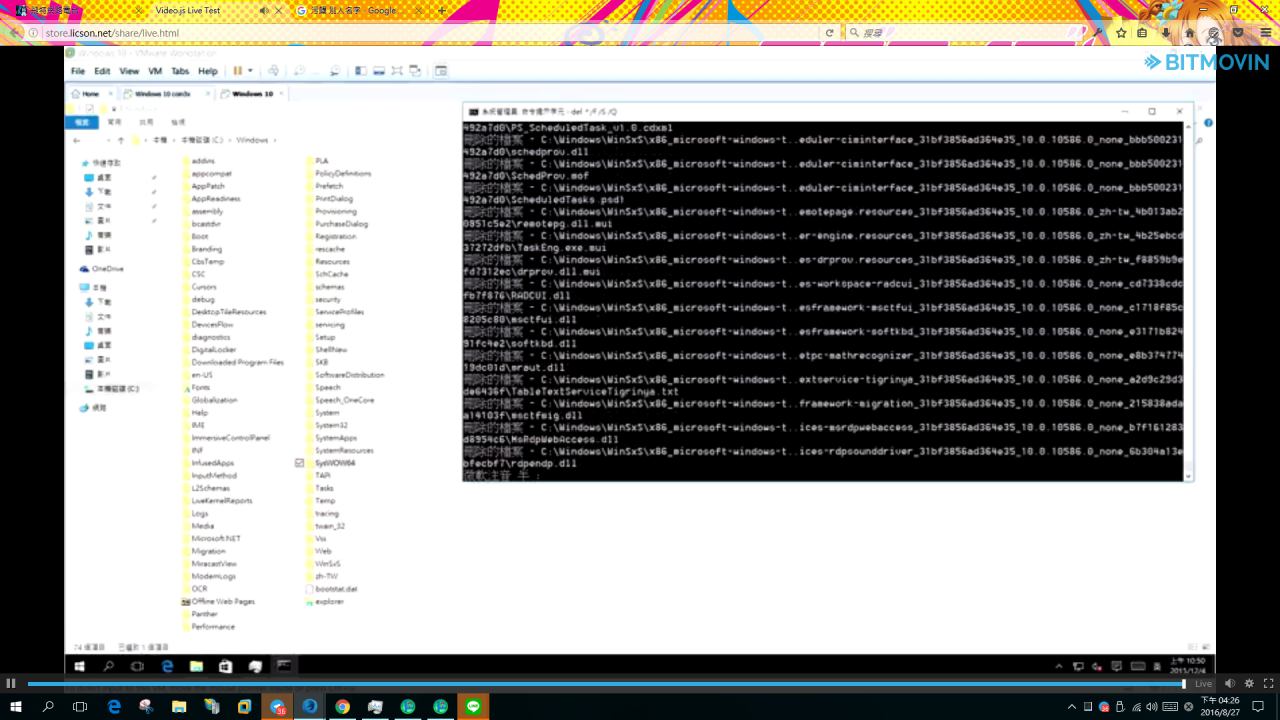Open the browser hamburger menu
The width and height of the screenshot is (1280, 720).
(x=1265, y=33)
